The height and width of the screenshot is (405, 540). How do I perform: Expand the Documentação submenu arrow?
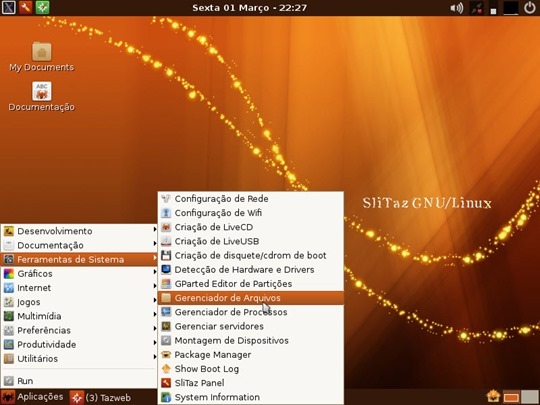[155, 243]
